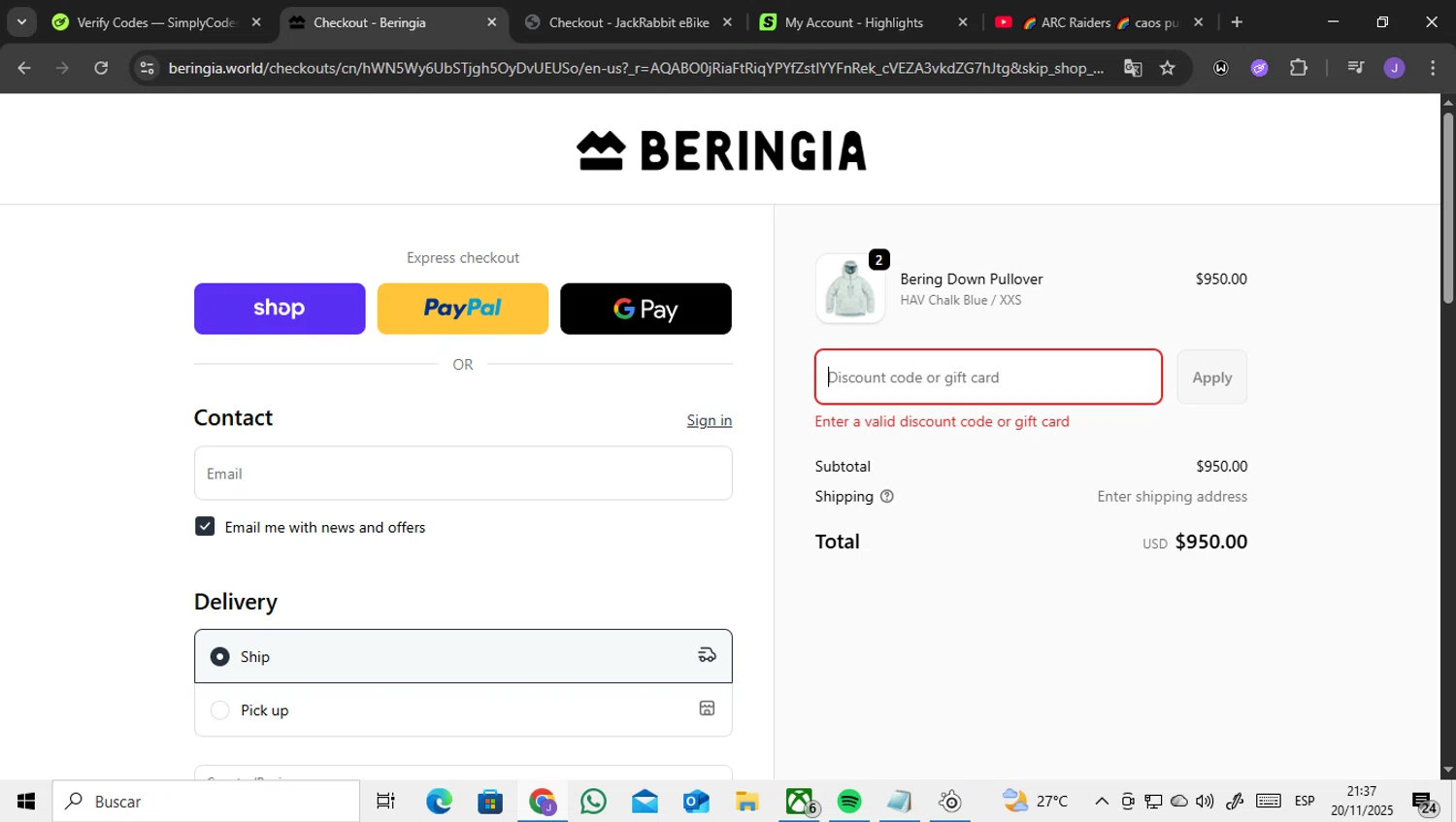The image size is (1456, 822).
Task: Open media controls icon
Action: (x=1356, y=68)
